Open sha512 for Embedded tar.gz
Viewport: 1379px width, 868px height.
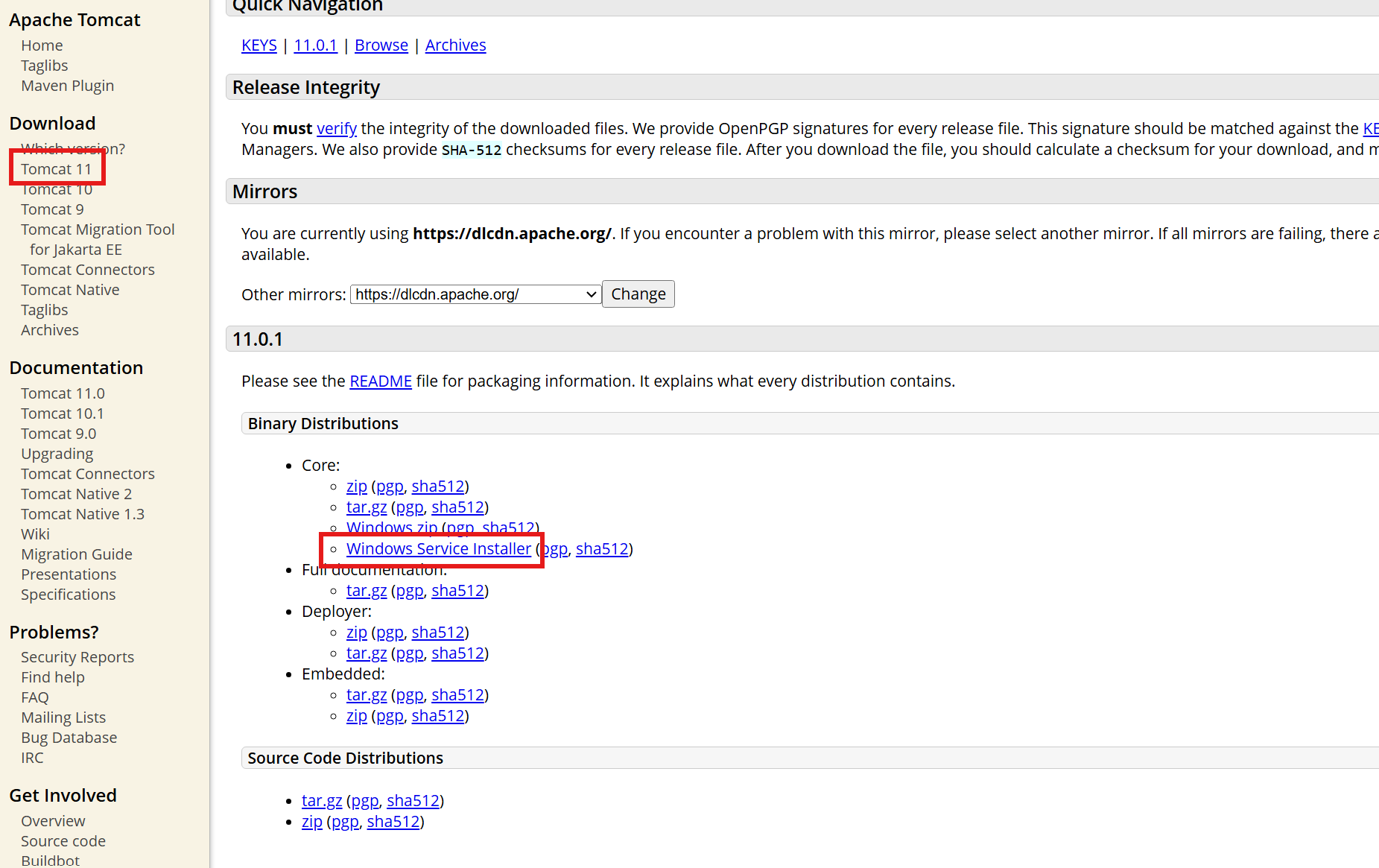458,695
